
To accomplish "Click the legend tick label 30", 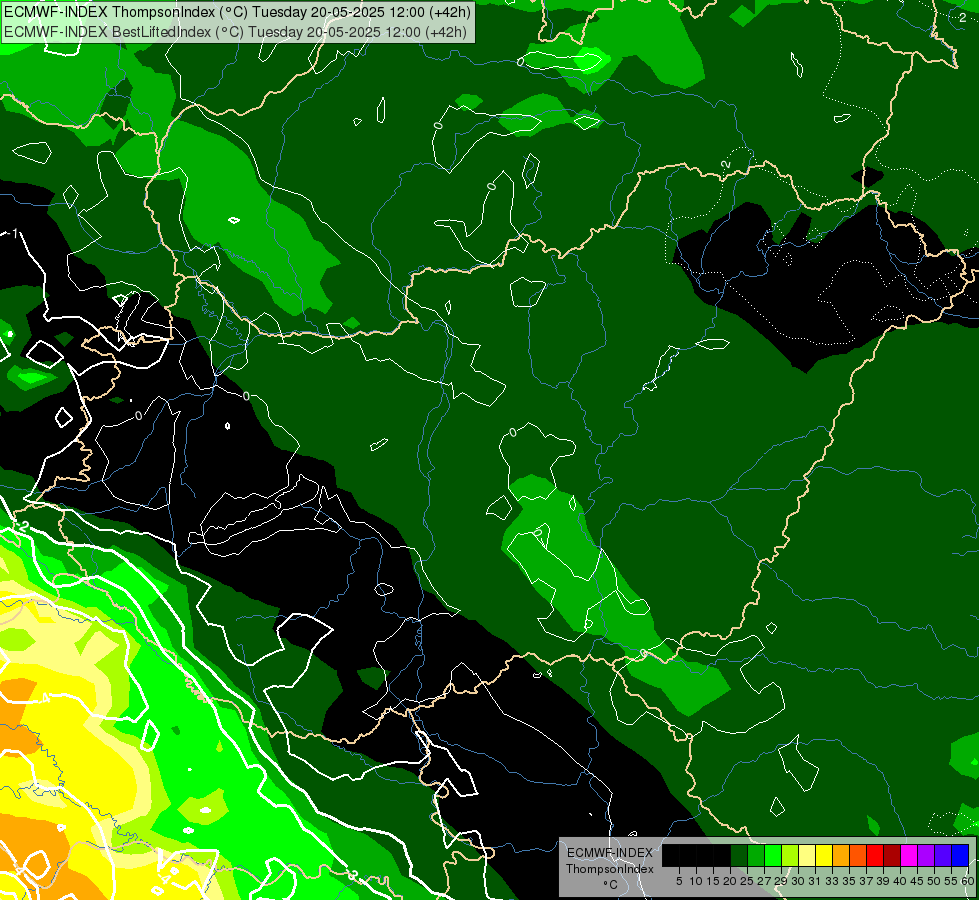I will (x=798, y=881).
